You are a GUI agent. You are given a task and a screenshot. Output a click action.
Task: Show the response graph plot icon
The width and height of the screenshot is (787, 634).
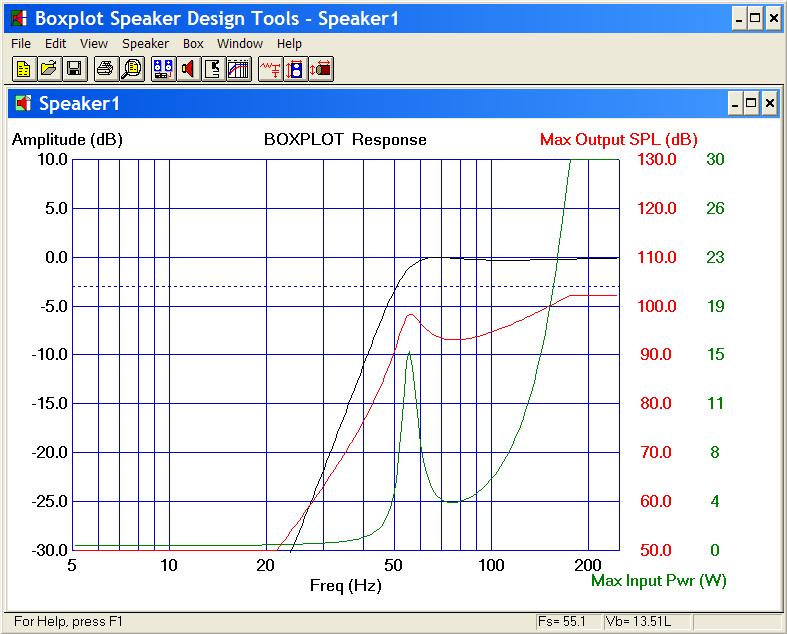coord(239,69)
